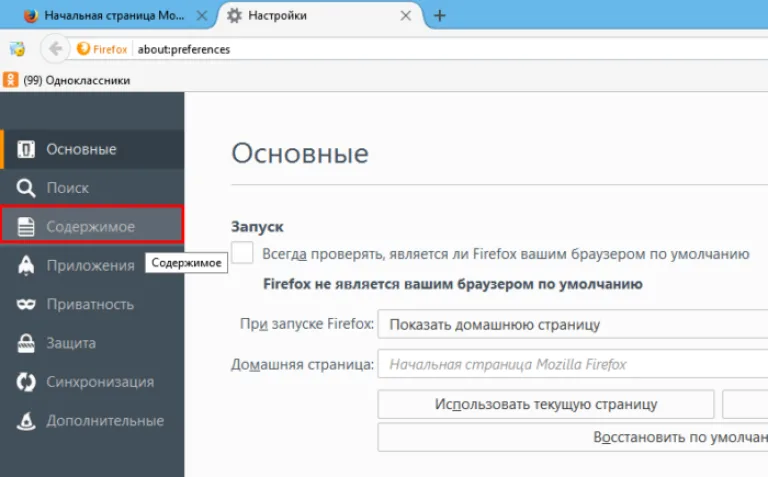768x477 pixels.
Task: Focus the Домашняя страница input field
Action: [573, 364]
